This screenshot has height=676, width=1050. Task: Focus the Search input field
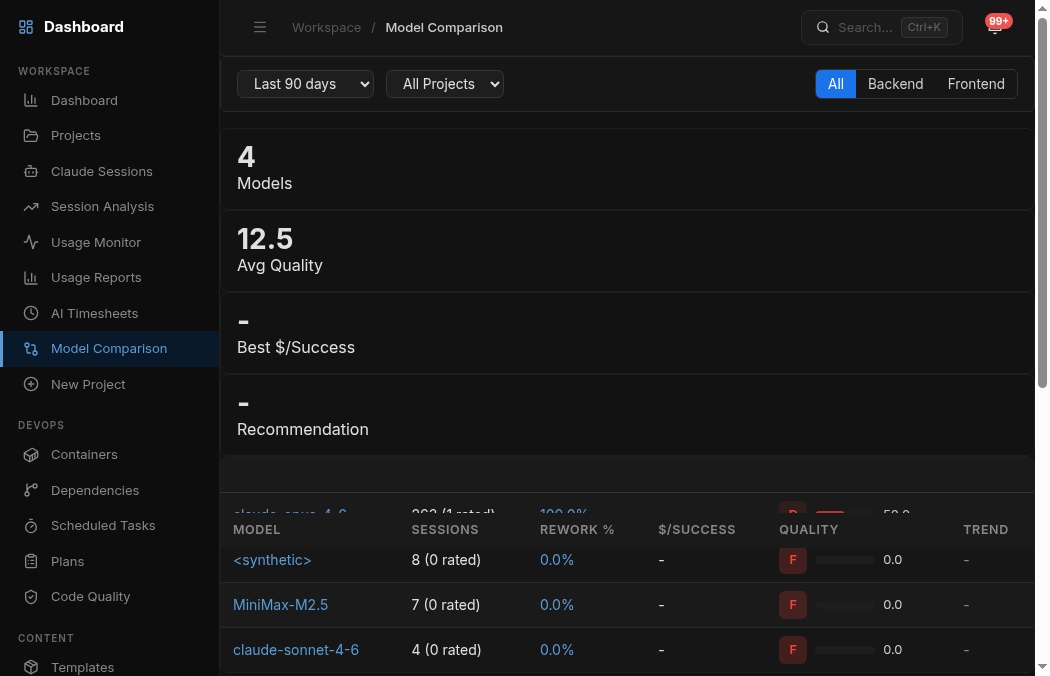pos(866,28)
